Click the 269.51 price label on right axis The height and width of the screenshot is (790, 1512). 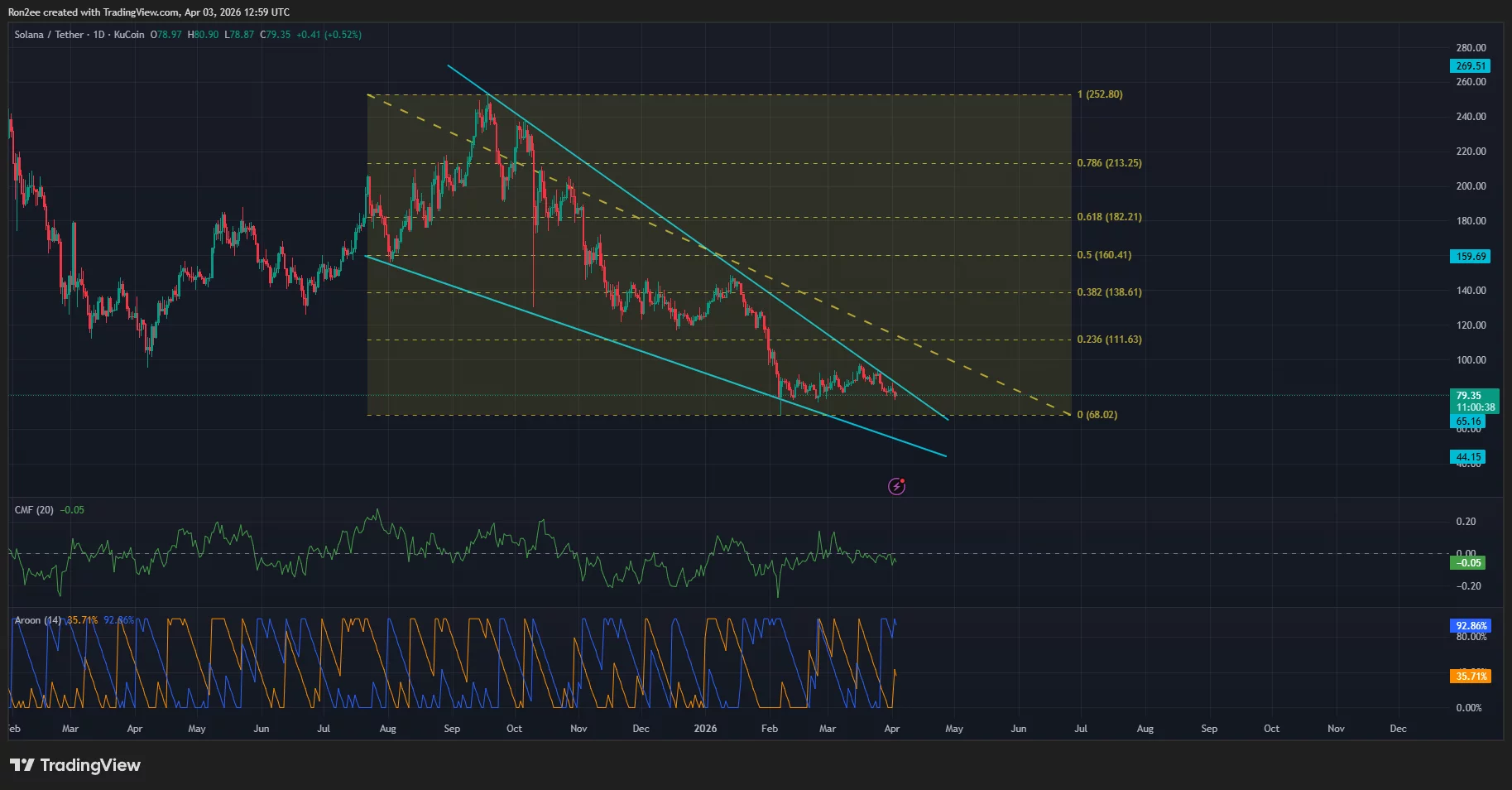[1469, 65]
